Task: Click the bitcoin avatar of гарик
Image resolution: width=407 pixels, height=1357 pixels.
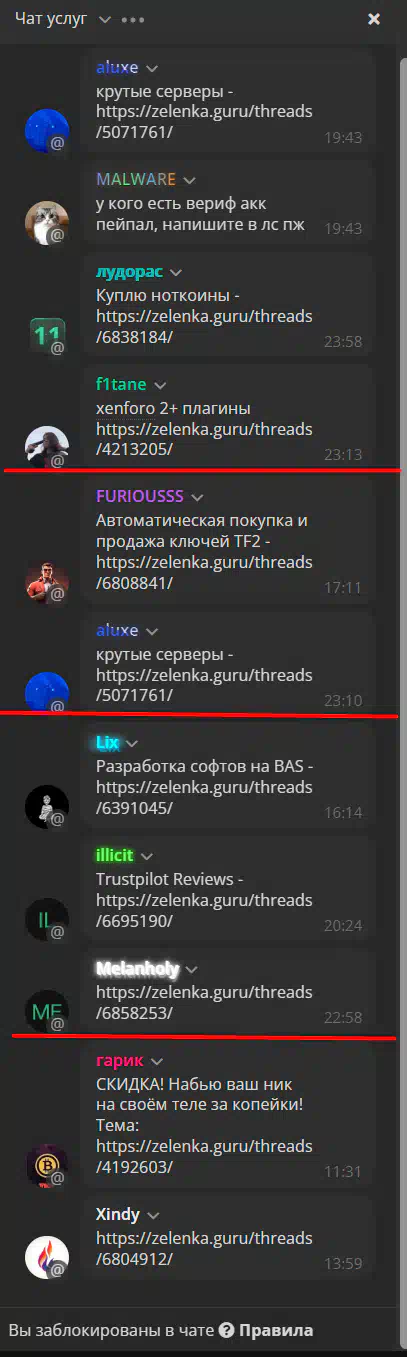Action: tap(46, 1166)
